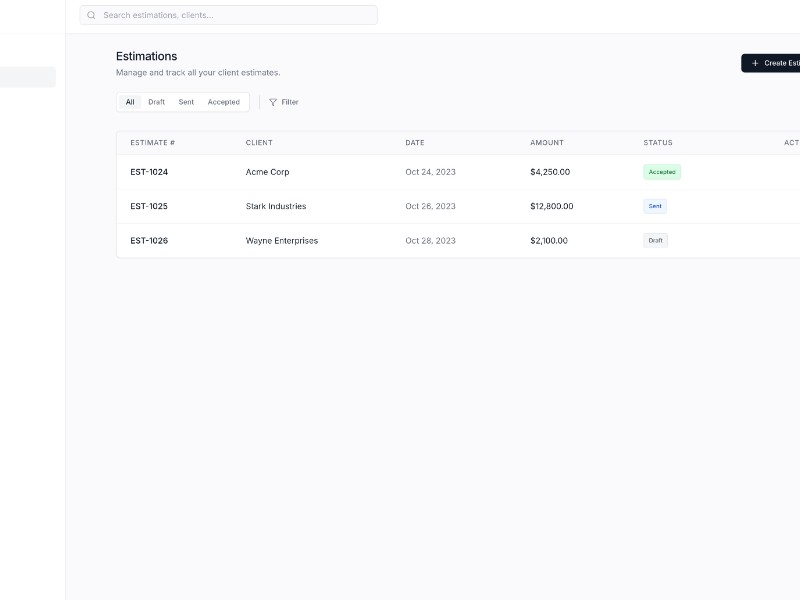Sort by the AMOUNT column header
This screenshot has height=600, width=800.
pos(547,142)
